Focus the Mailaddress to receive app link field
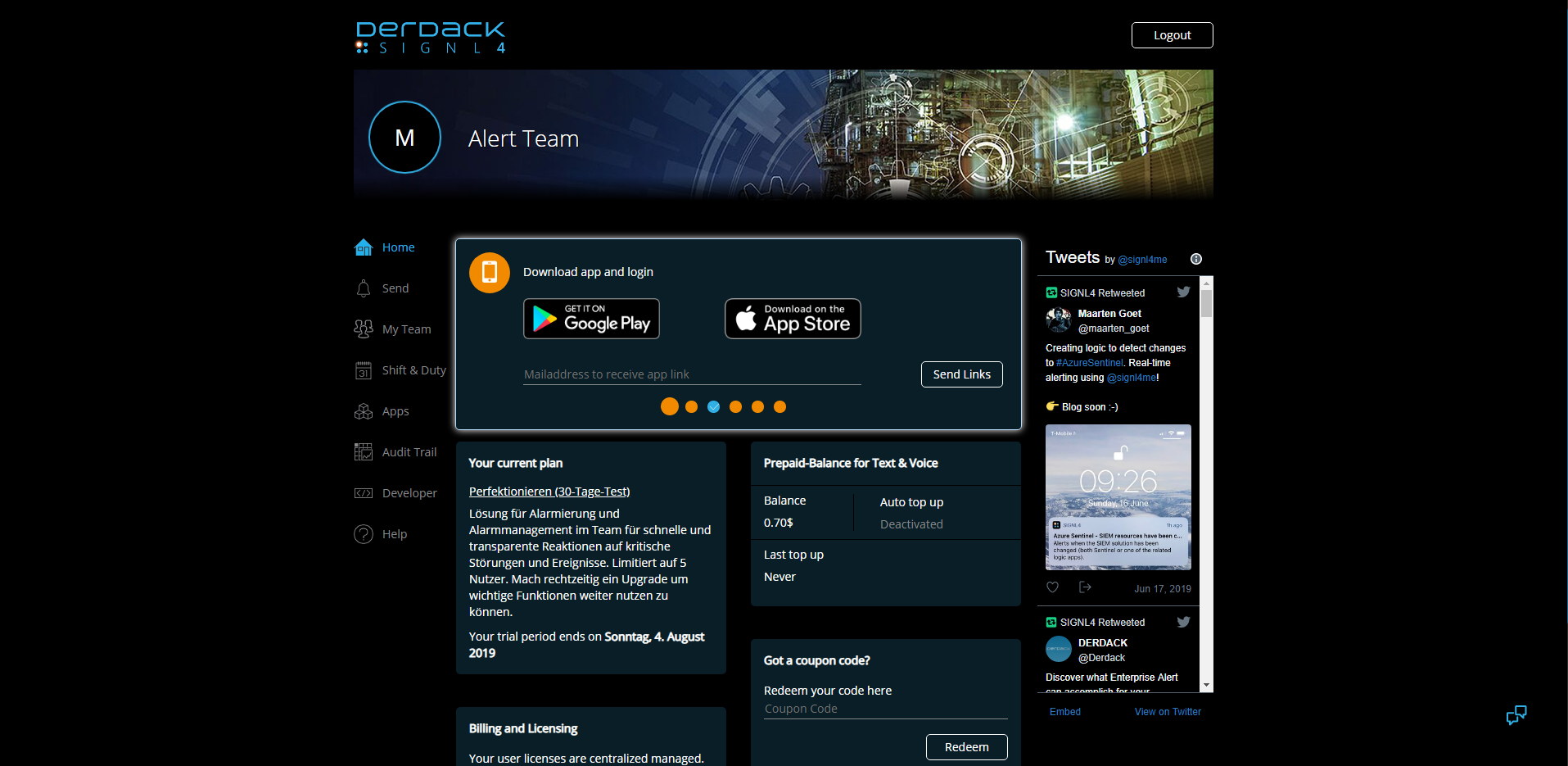The height and width of the screenshot is (766, 1568). [692, 374]
